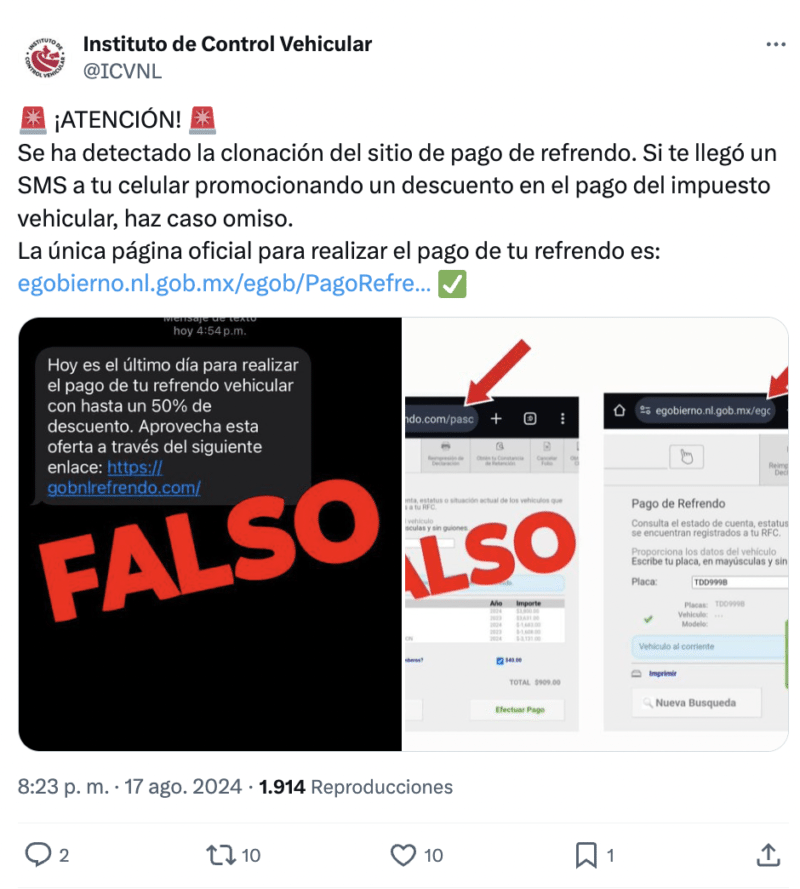The height and width of the screenshot is (889, 800).
Task: Share the post via upload arrow icon
Action: pos(768,855)
